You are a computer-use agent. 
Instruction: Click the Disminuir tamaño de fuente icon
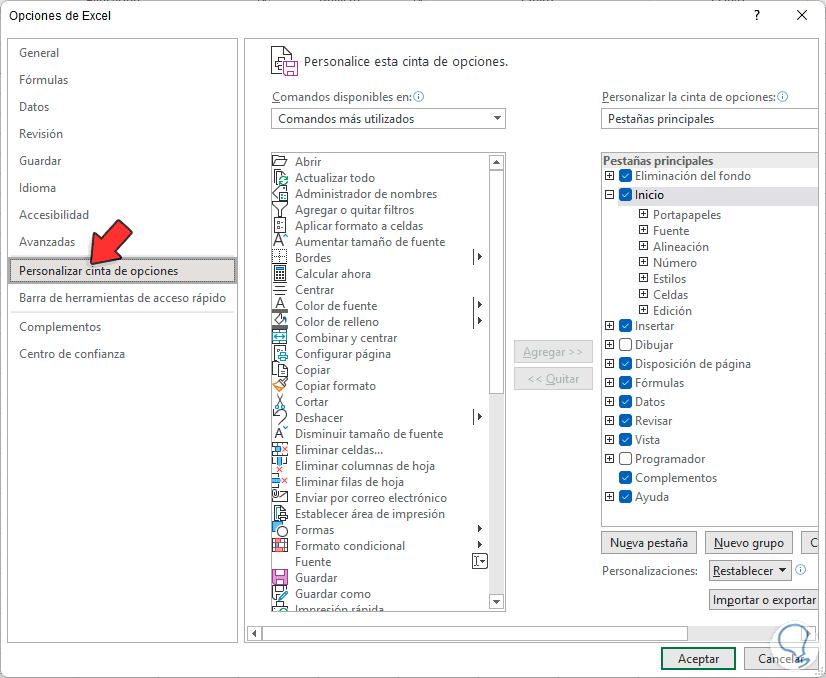pos(280,434)
